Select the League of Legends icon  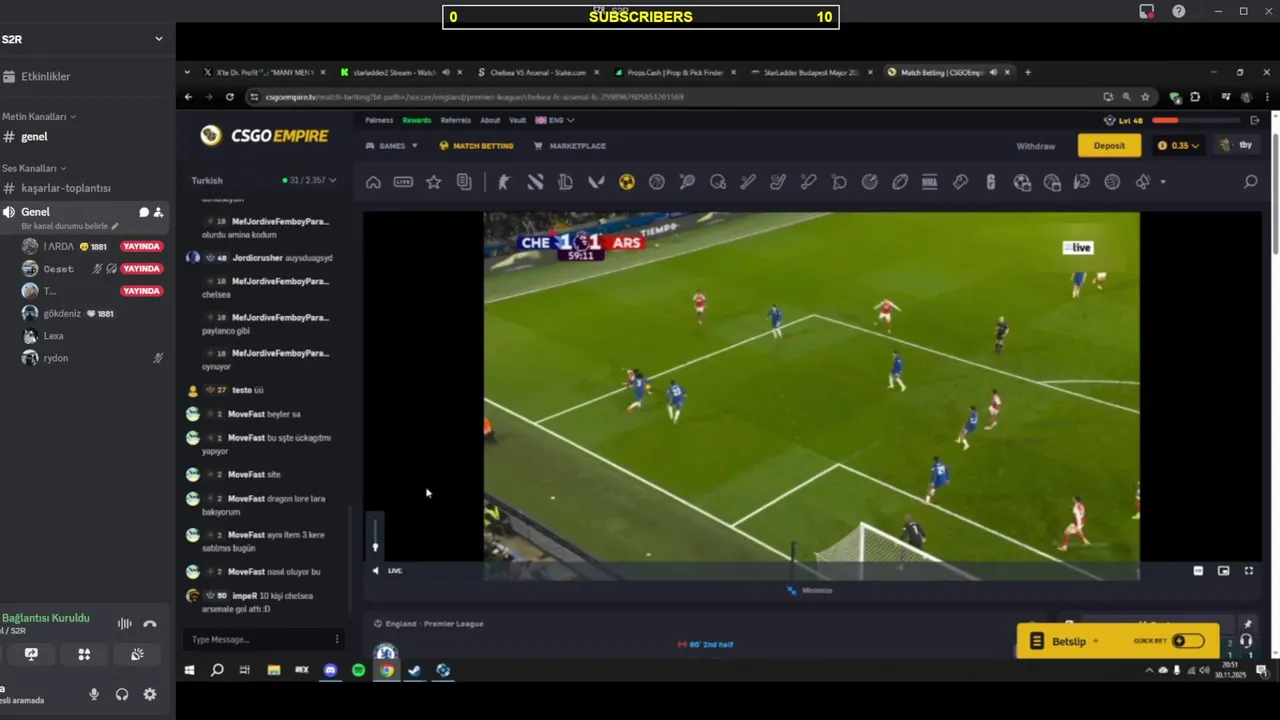[565, 182]
